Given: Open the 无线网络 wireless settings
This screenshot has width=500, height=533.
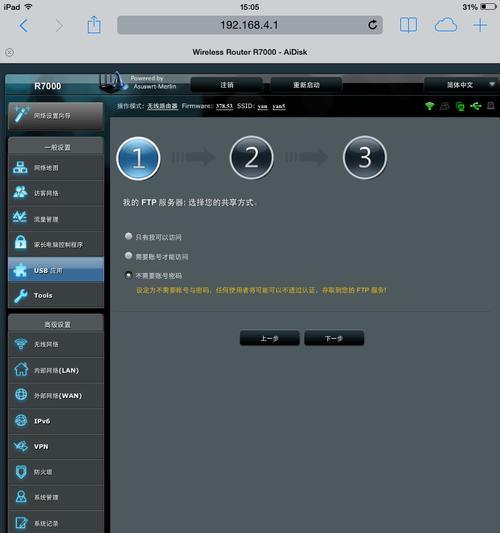Looking at the screenshot, I should click(56, 344).
